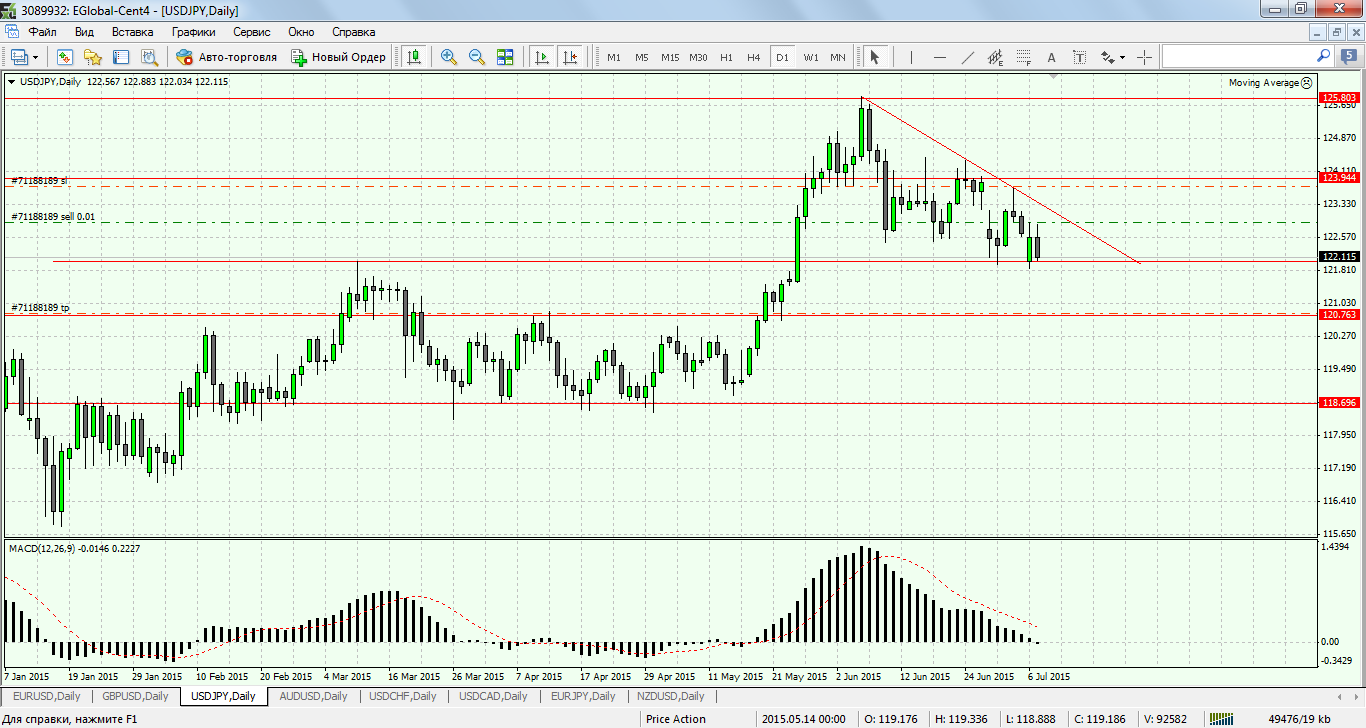Select the Fibonacci retracement tool
1366x728 pixels.
point(1024,57)
